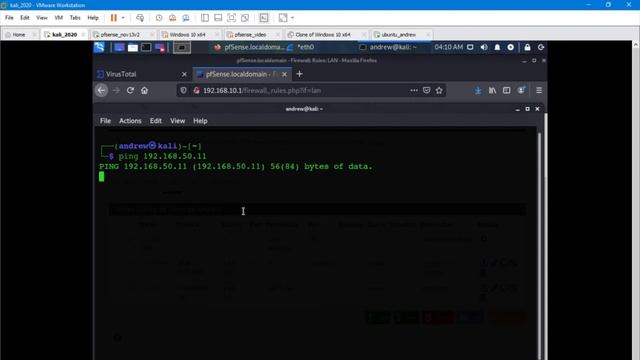
Task: Bookmark this page with star icon
Action: pos(439,90)
